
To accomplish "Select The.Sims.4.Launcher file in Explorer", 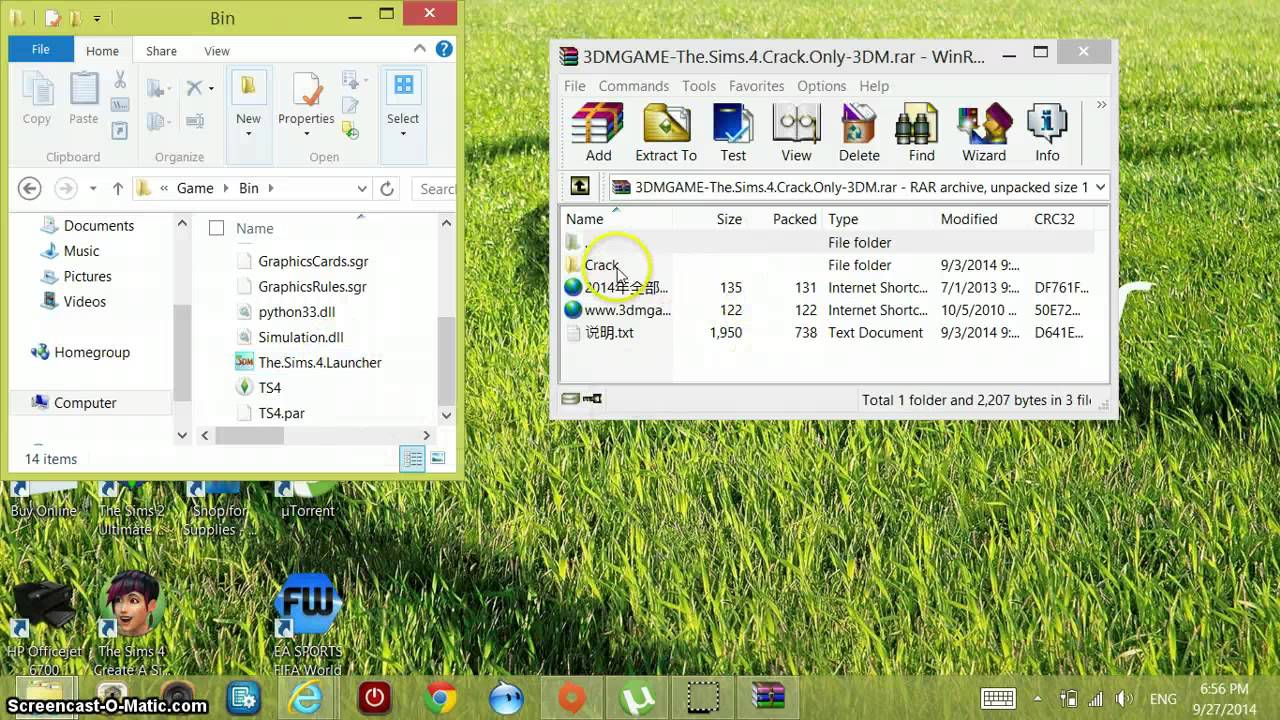I will point(320,362).
